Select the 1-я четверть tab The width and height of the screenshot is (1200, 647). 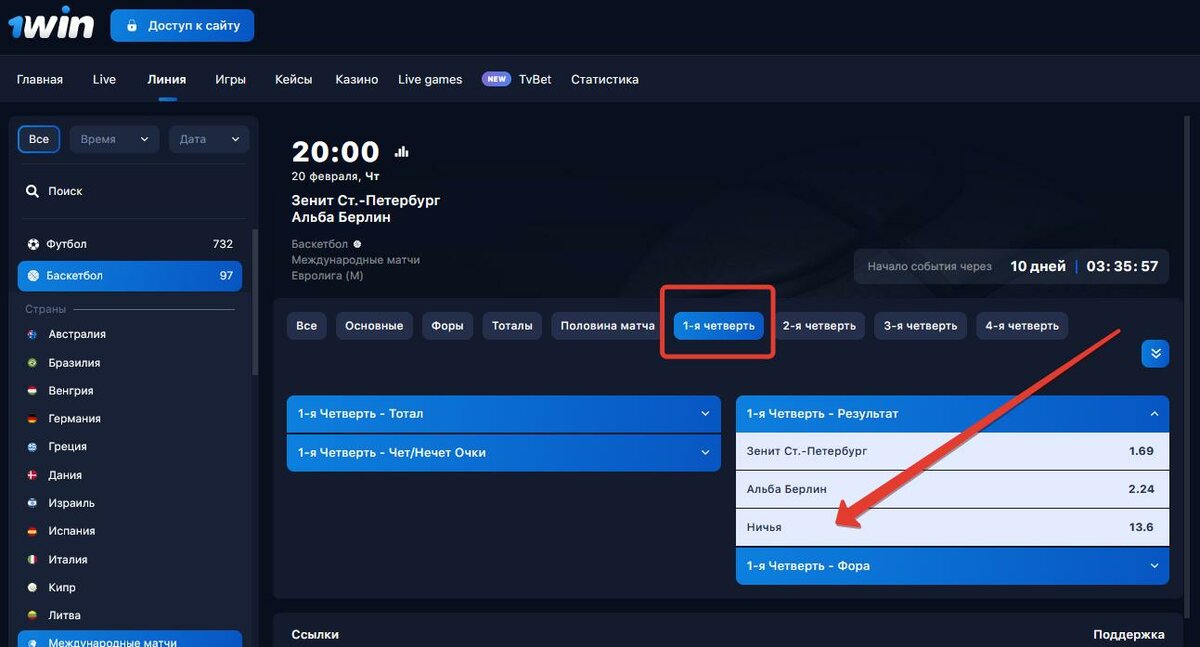pyautogui.click(x=719, y=326)
